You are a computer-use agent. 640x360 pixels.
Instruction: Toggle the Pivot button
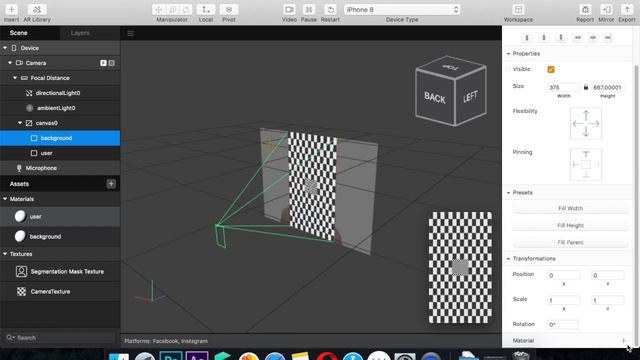tap(229, 9)
